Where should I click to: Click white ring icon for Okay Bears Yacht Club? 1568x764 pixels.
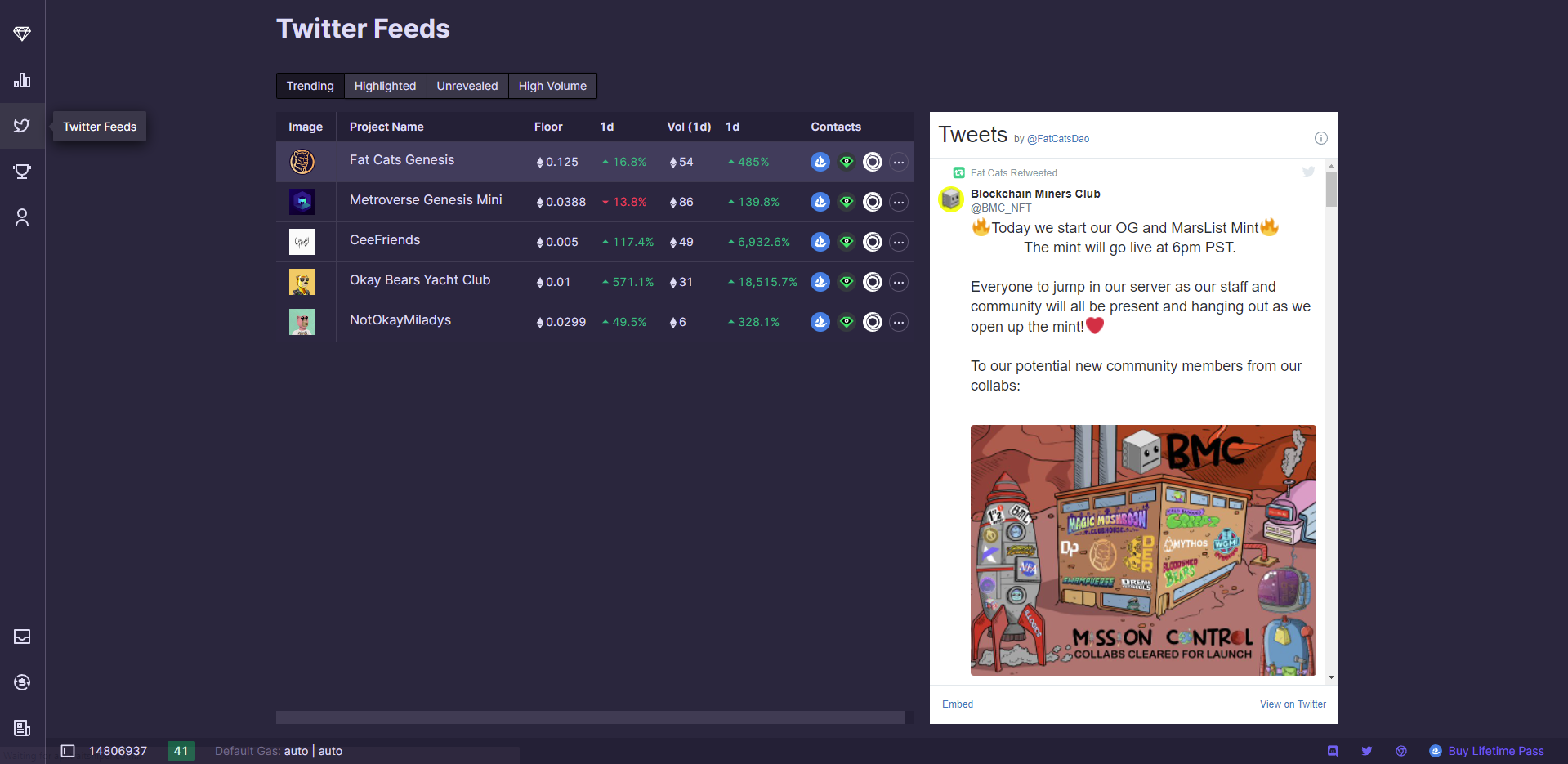coord(873,282)
